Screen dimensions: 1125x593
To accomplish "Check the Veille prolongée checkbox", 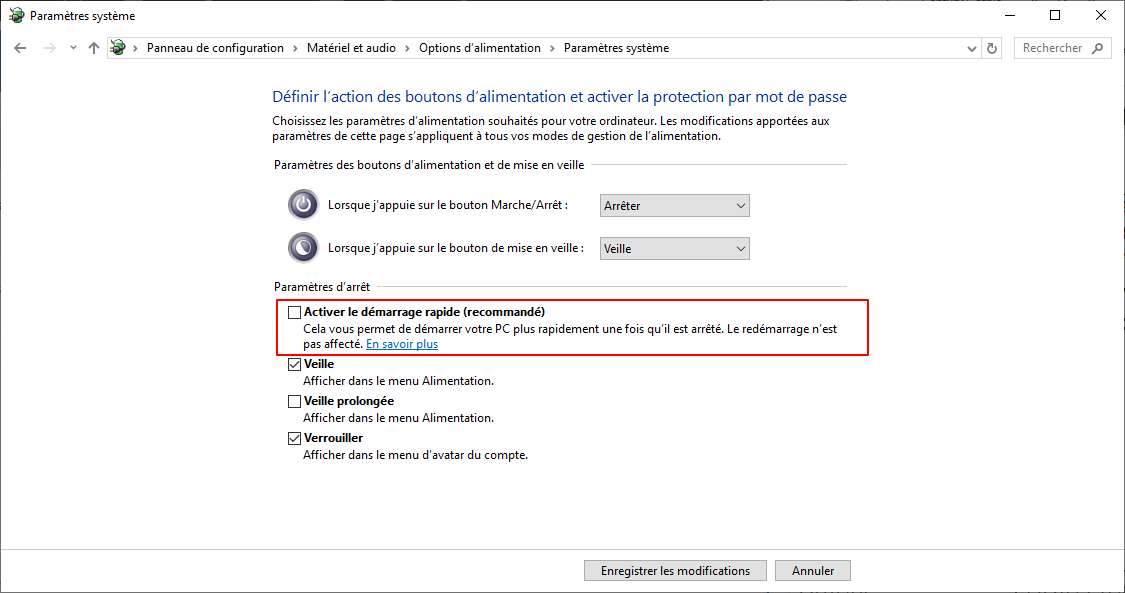I will [x=294, y=401].
